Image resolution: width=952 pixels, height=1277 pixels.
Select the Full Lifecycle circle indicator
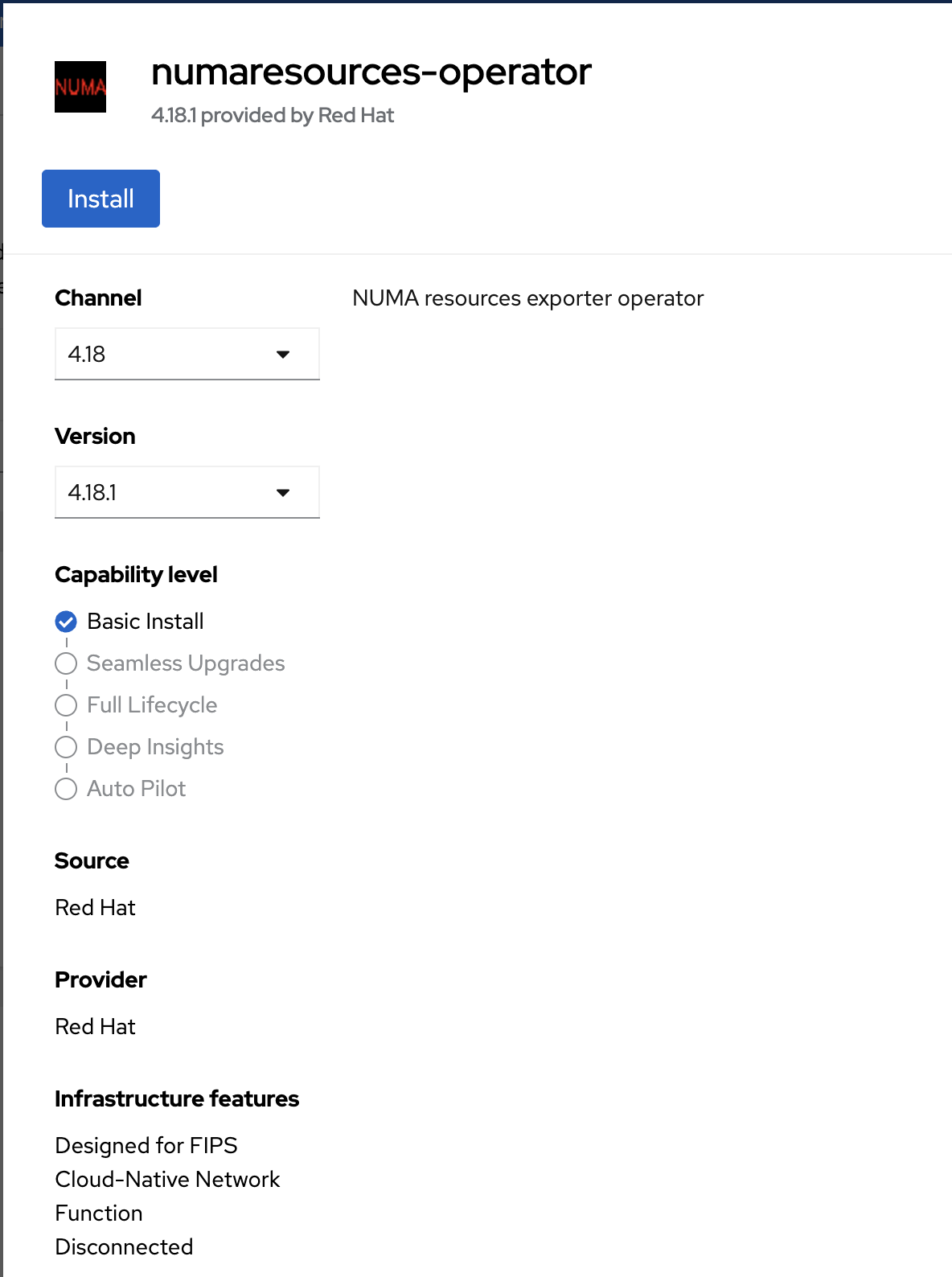[x=66, y=705]
